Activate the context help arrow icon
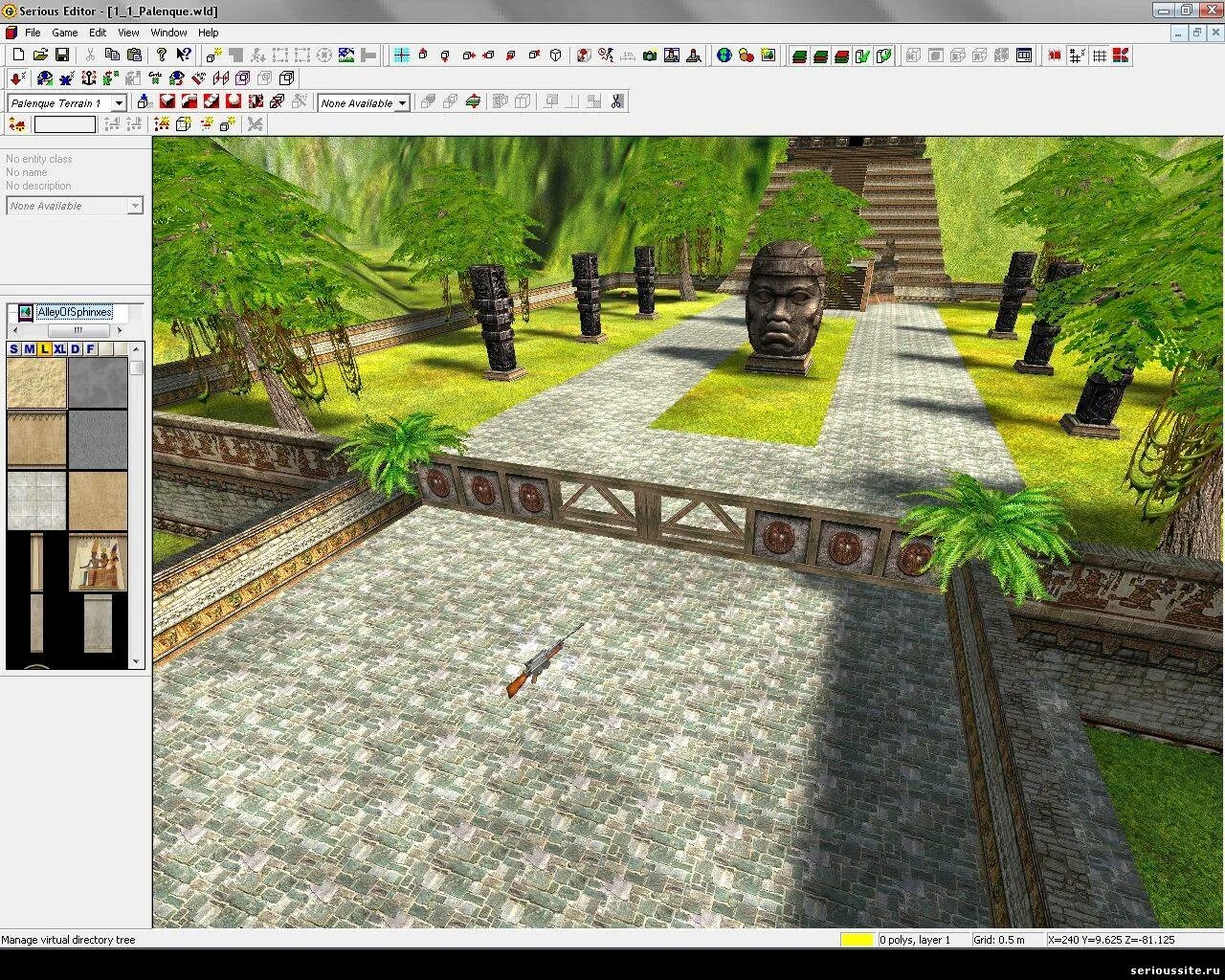 184,56
